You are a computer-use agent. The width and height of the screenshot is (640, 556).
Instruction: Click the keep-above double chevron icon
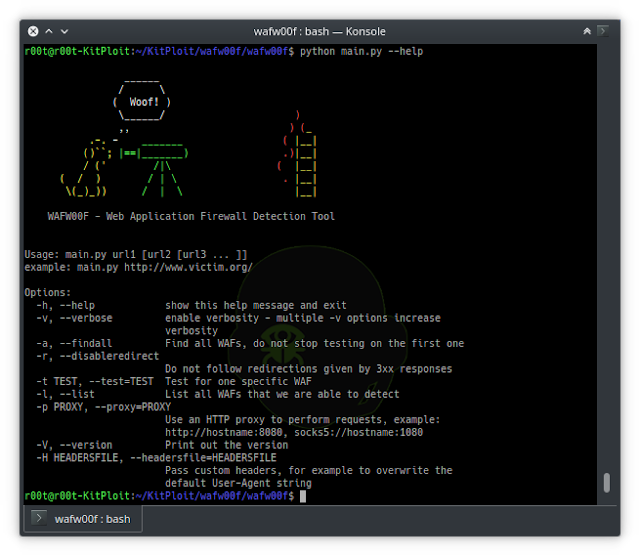click(587, 31)
